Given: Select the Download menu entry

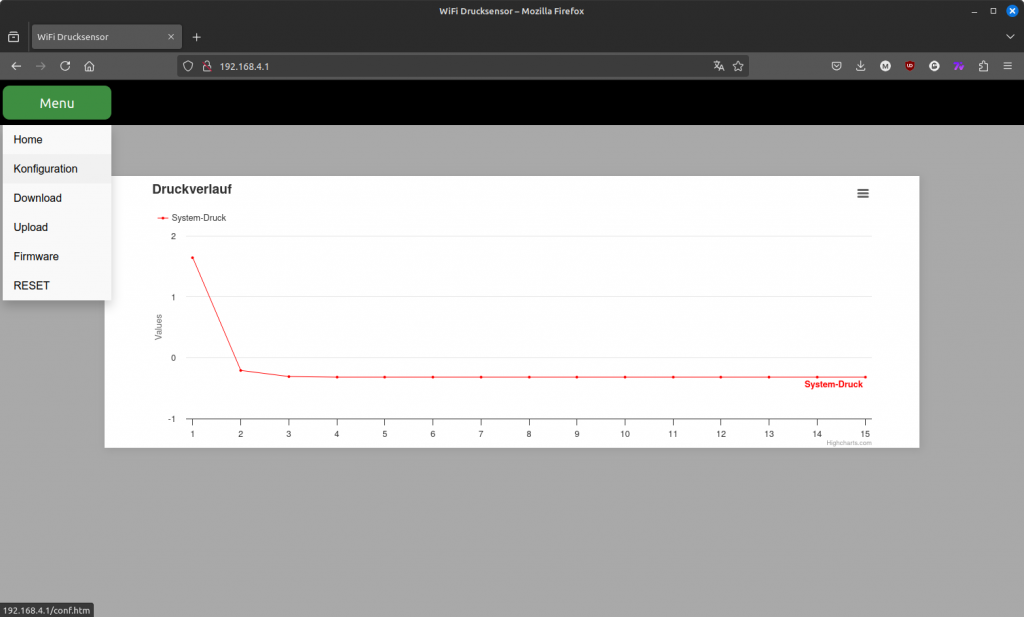Looking at the screenshot, I should coord(38,198).
